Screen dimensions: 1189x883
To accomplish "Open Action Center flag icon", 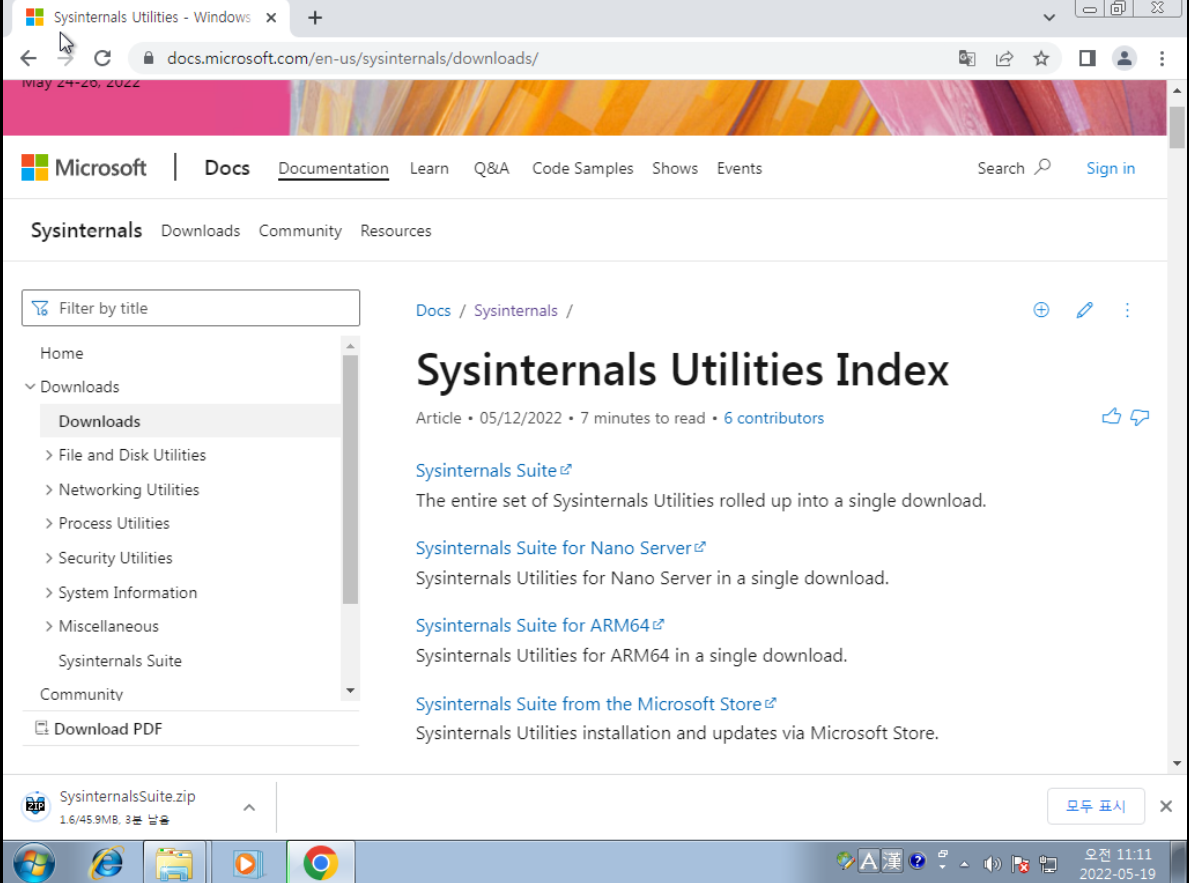I will (x=1020, y=863).
